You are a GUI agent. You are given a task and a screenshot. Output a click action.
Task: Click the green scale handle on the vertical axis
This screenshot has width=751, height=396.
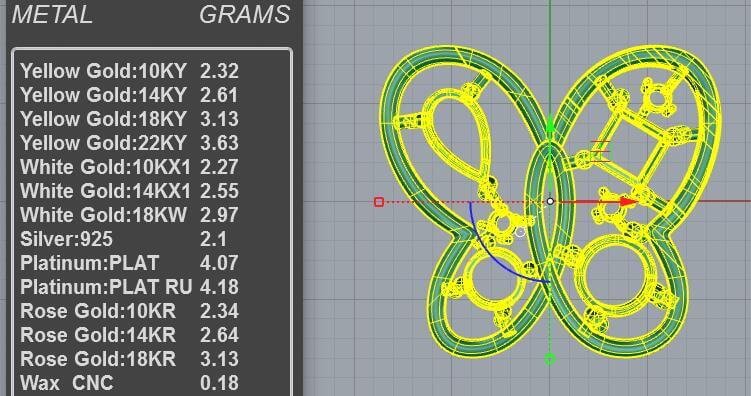[550, 359]
